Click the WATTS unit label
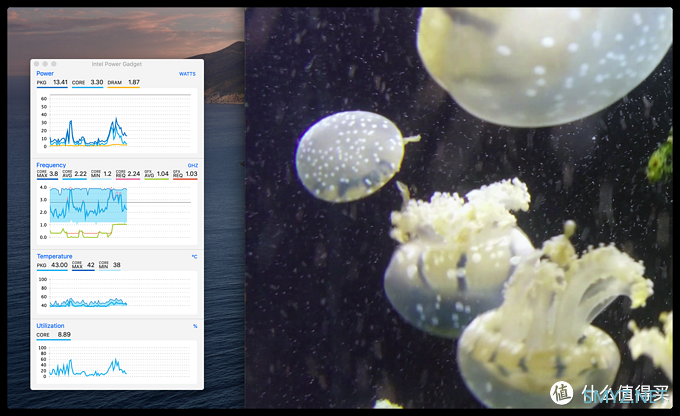Image resolution: width=680 pixels, height=416 pixels. point(187,74)
